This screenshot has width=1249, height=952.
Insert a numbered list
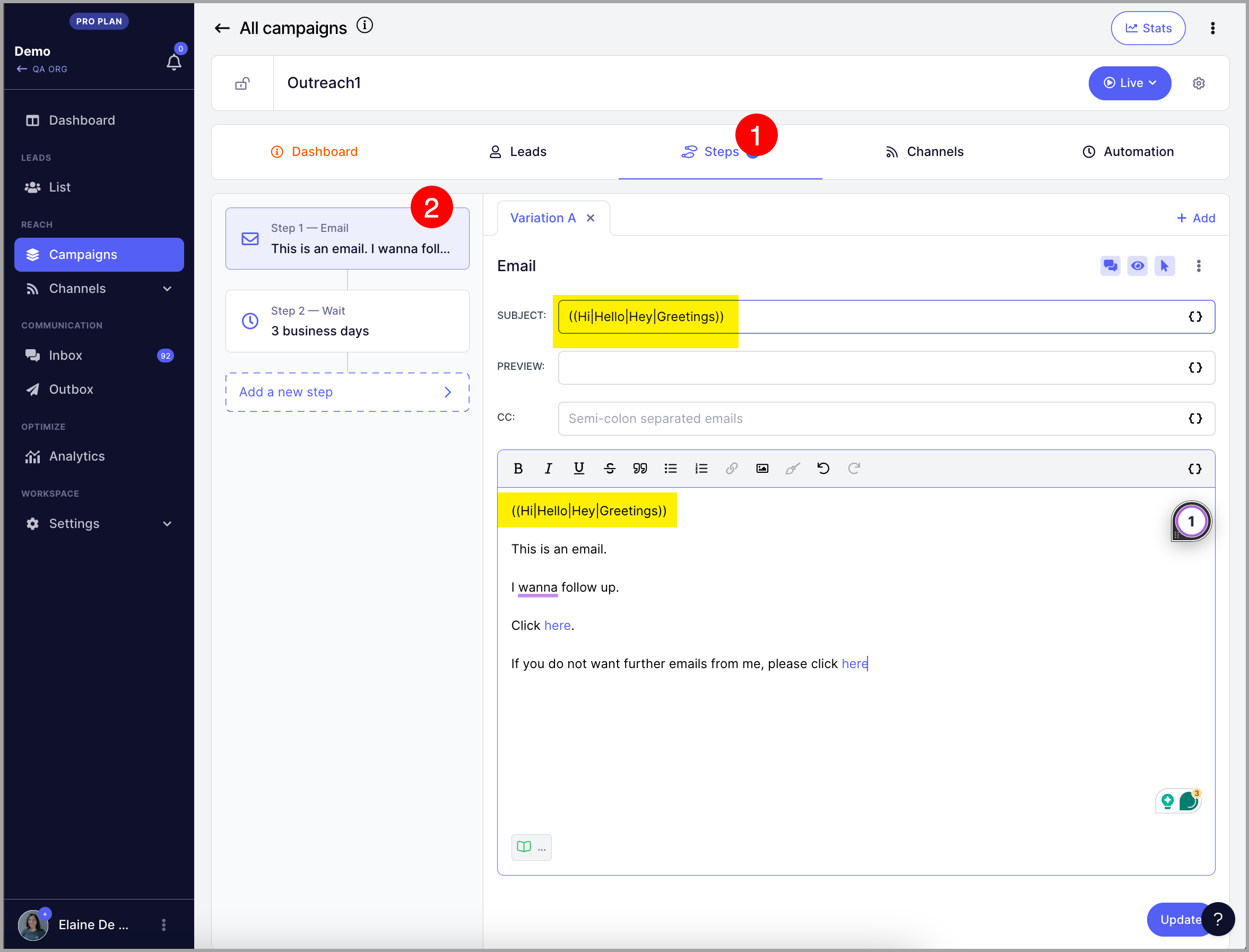coord(701,469)
